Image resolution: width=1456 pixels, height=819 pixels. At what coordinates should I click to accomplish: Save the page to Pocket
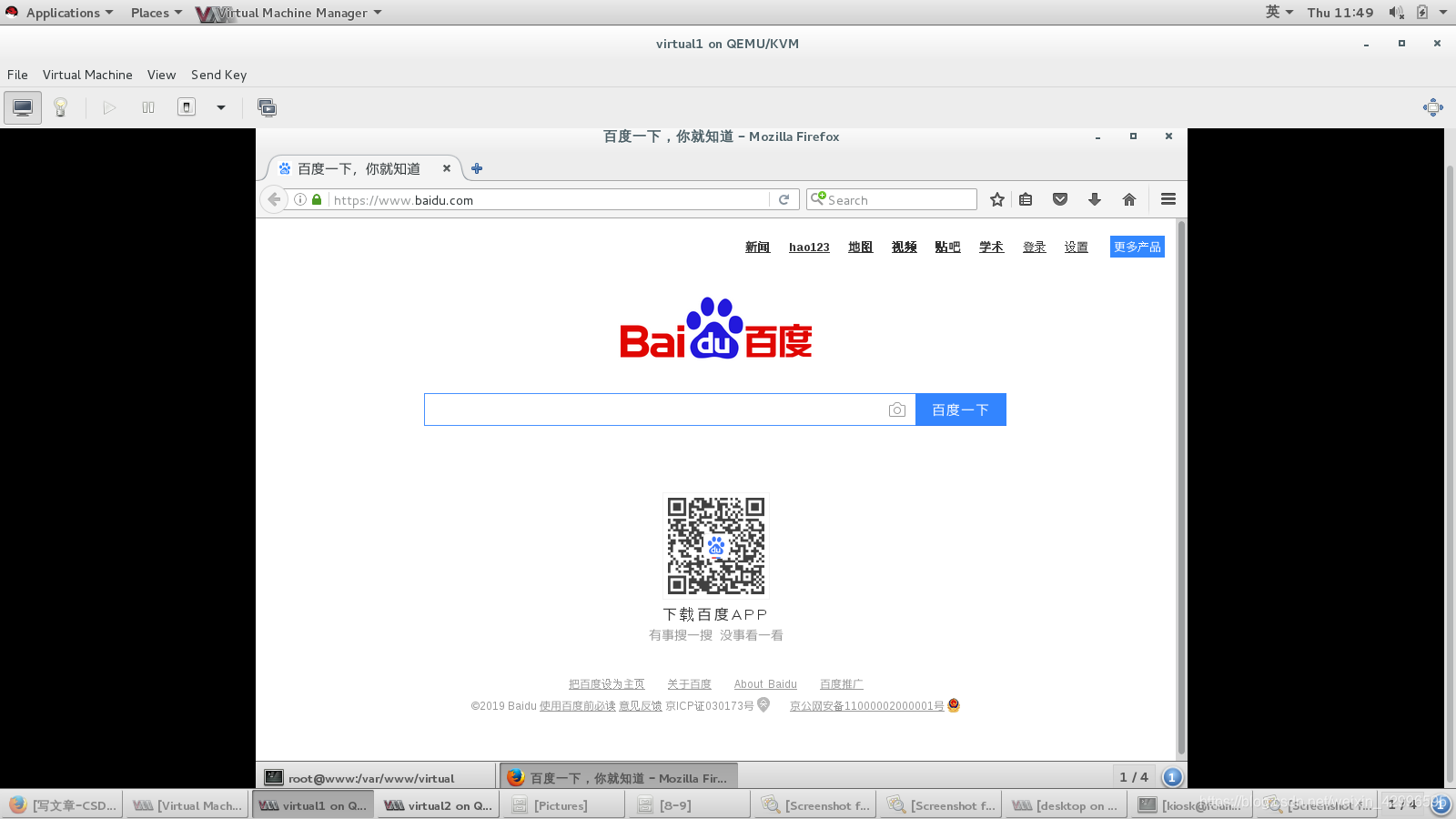[x=1059, y=199]
